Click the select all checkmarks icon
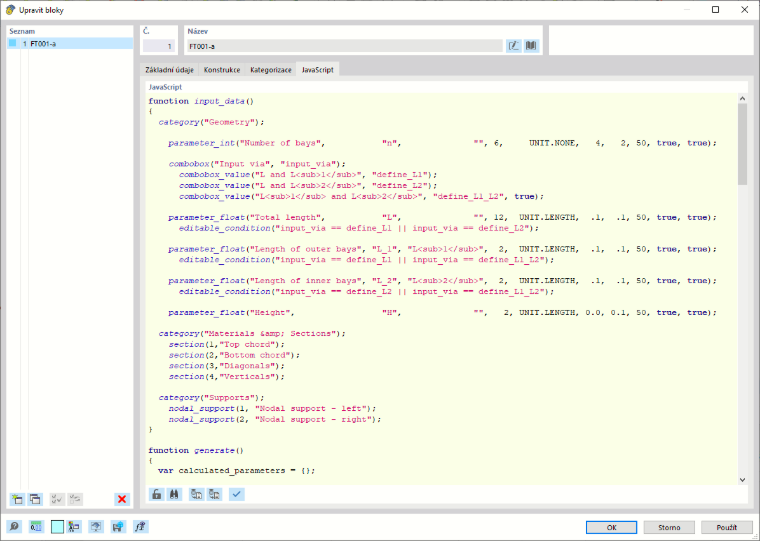The width and height of the screenshot is (760, 541). click(57, 499)
